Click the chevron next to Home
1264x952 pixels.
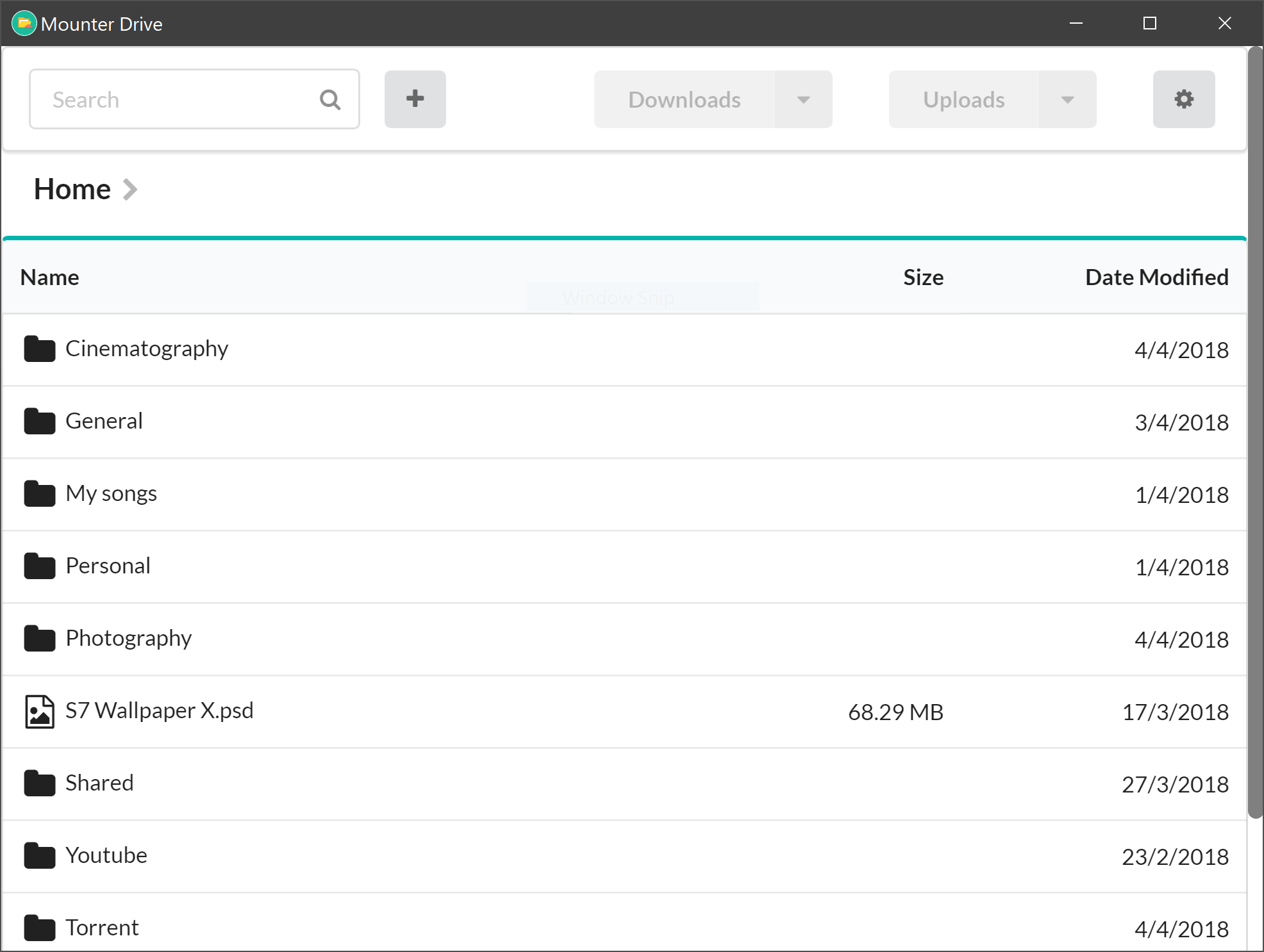[x=130, y=190]
